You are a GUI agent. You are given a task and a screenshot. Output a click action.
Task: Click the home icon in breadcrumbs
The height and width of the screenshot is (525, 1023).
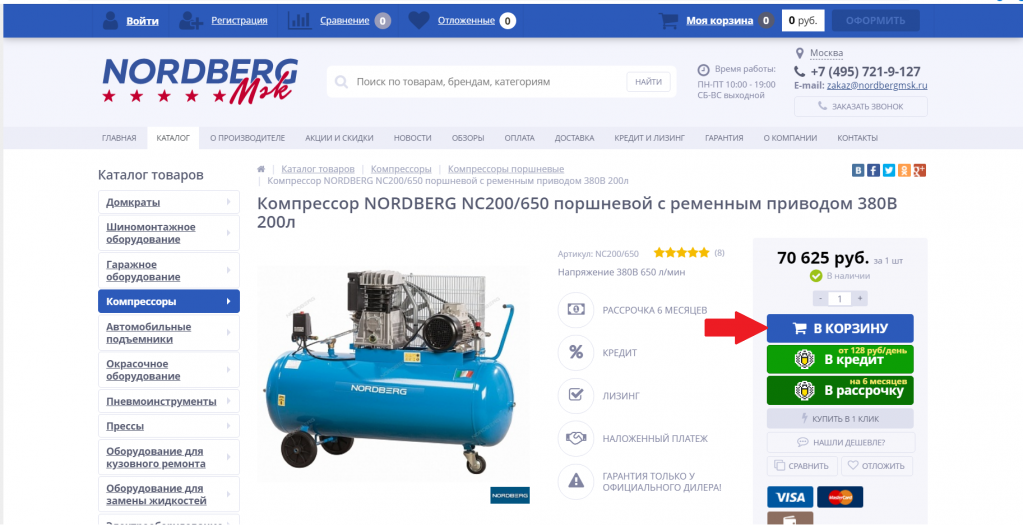pyautogui.click(x=261, y=169)
